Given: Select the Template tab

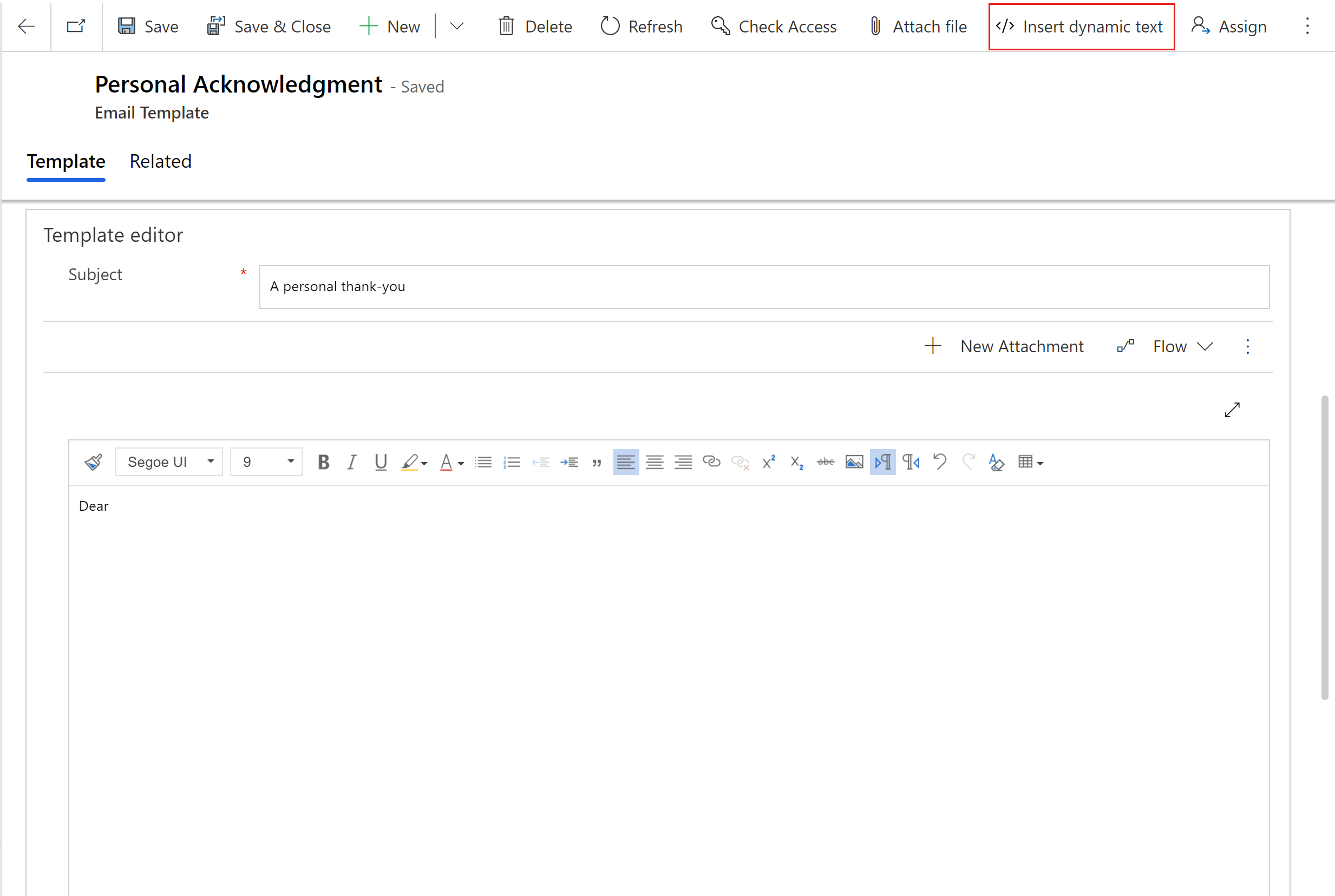Looking at the screenshot, I should pos(65,160).
